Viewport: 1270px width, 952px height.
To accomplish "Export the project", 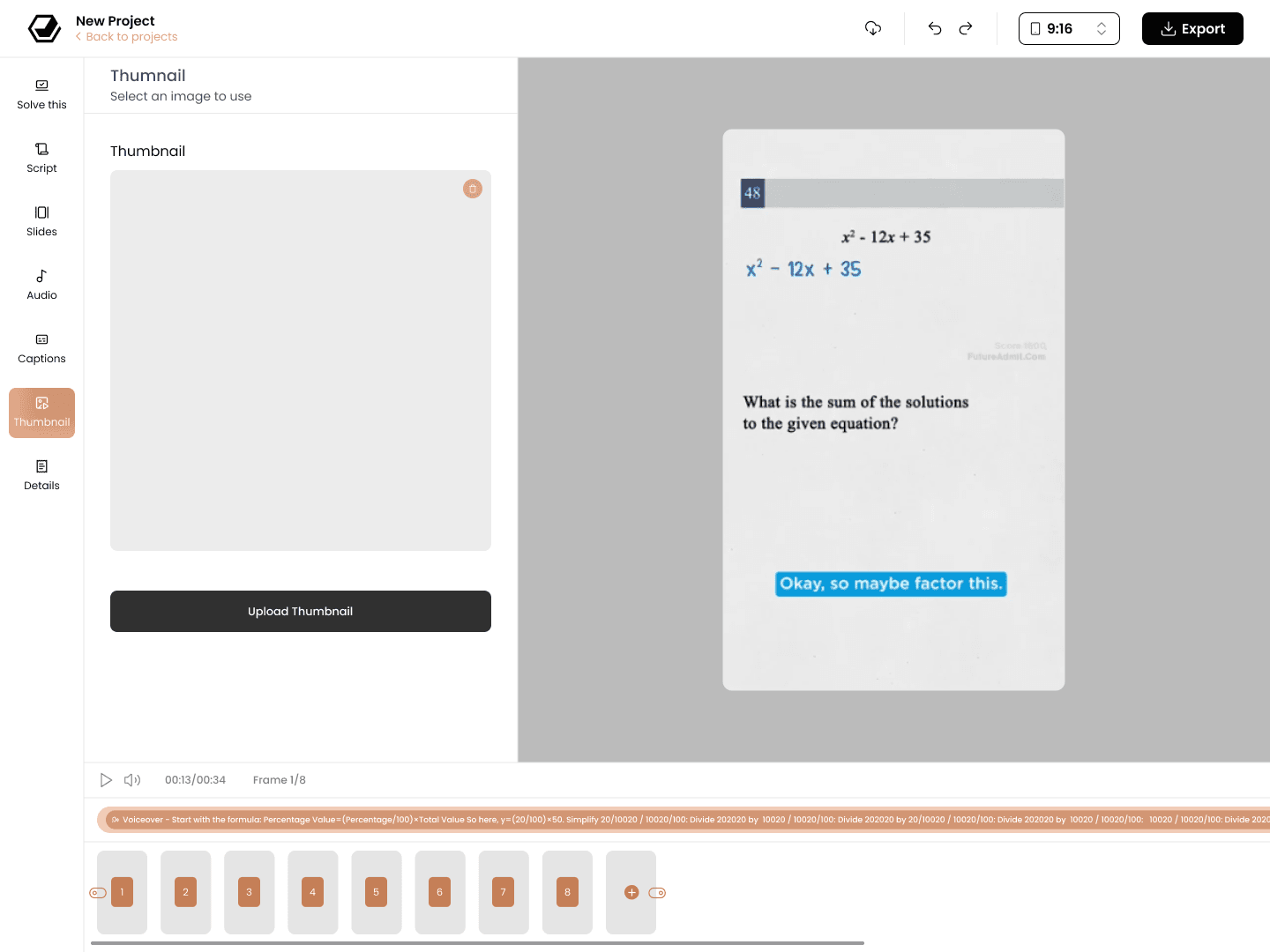I will pyautogui.click(x=1192, y=28).
